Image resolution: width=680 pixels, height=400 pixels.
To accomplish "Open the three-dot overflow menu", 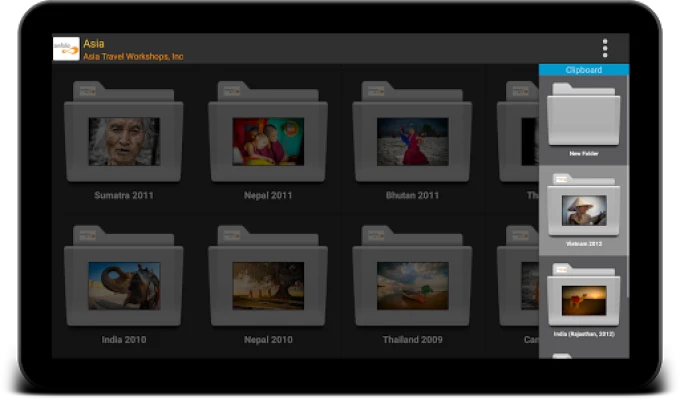I will (x=604, y=48).
